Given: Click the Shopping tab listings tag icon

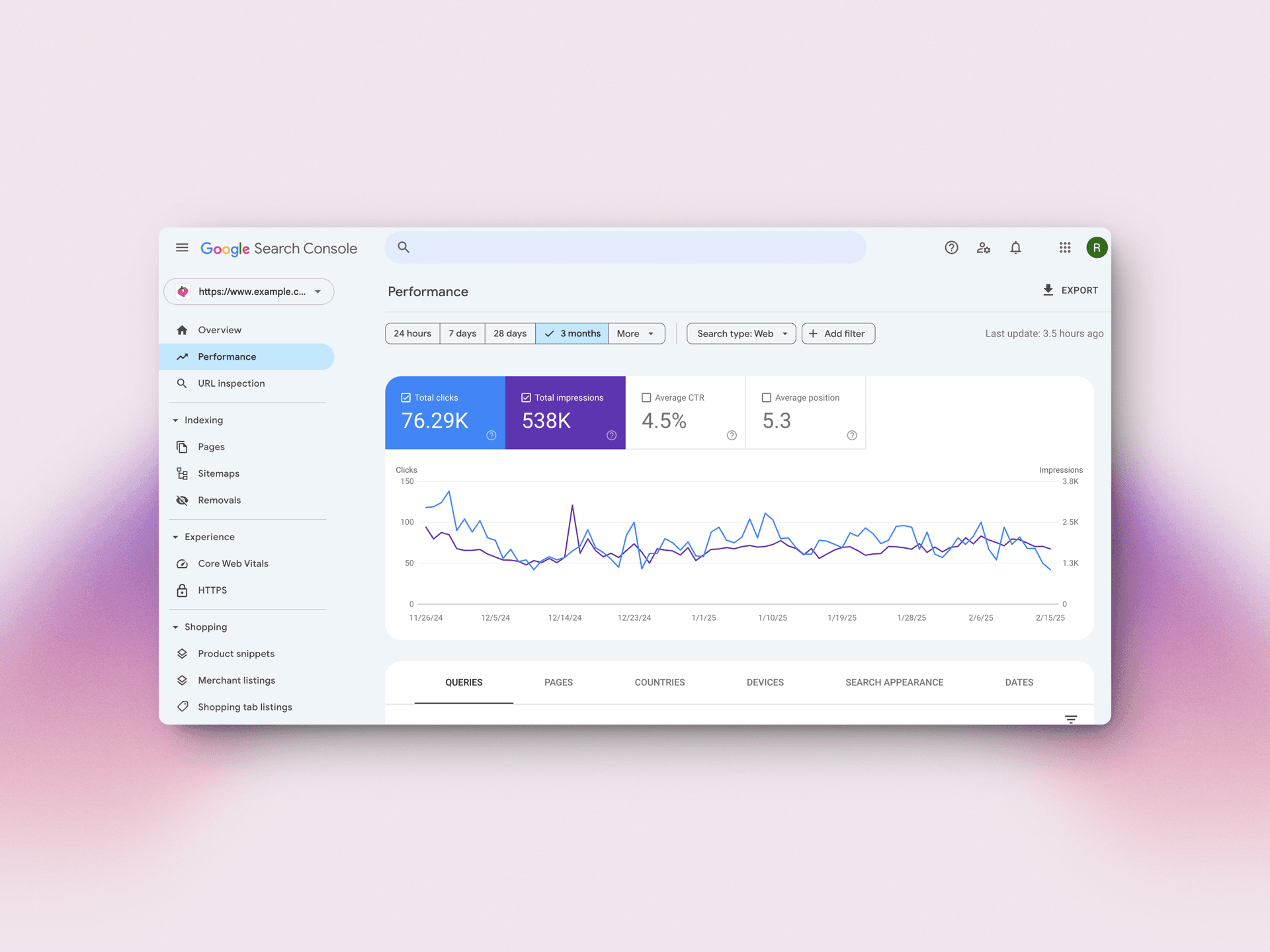Looking at the screenshot, I should click(182, 707).
